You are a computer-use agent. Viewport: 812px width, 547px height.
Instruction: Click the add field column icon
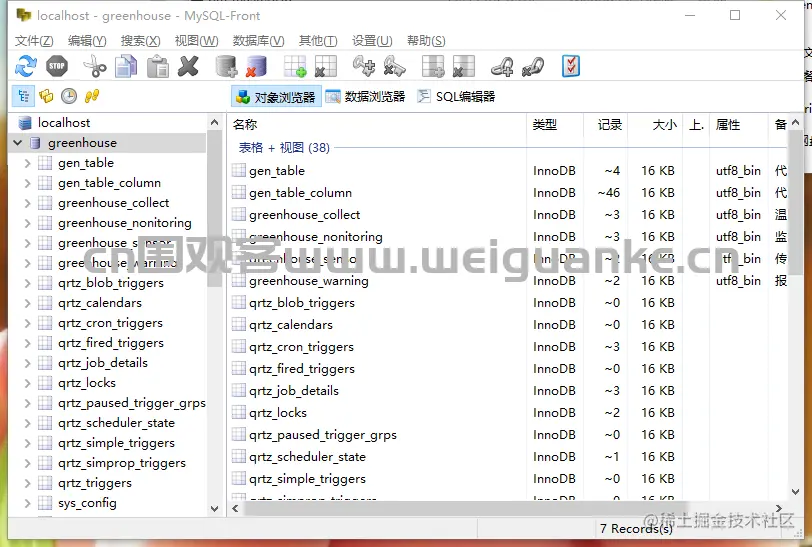(433, 66)
